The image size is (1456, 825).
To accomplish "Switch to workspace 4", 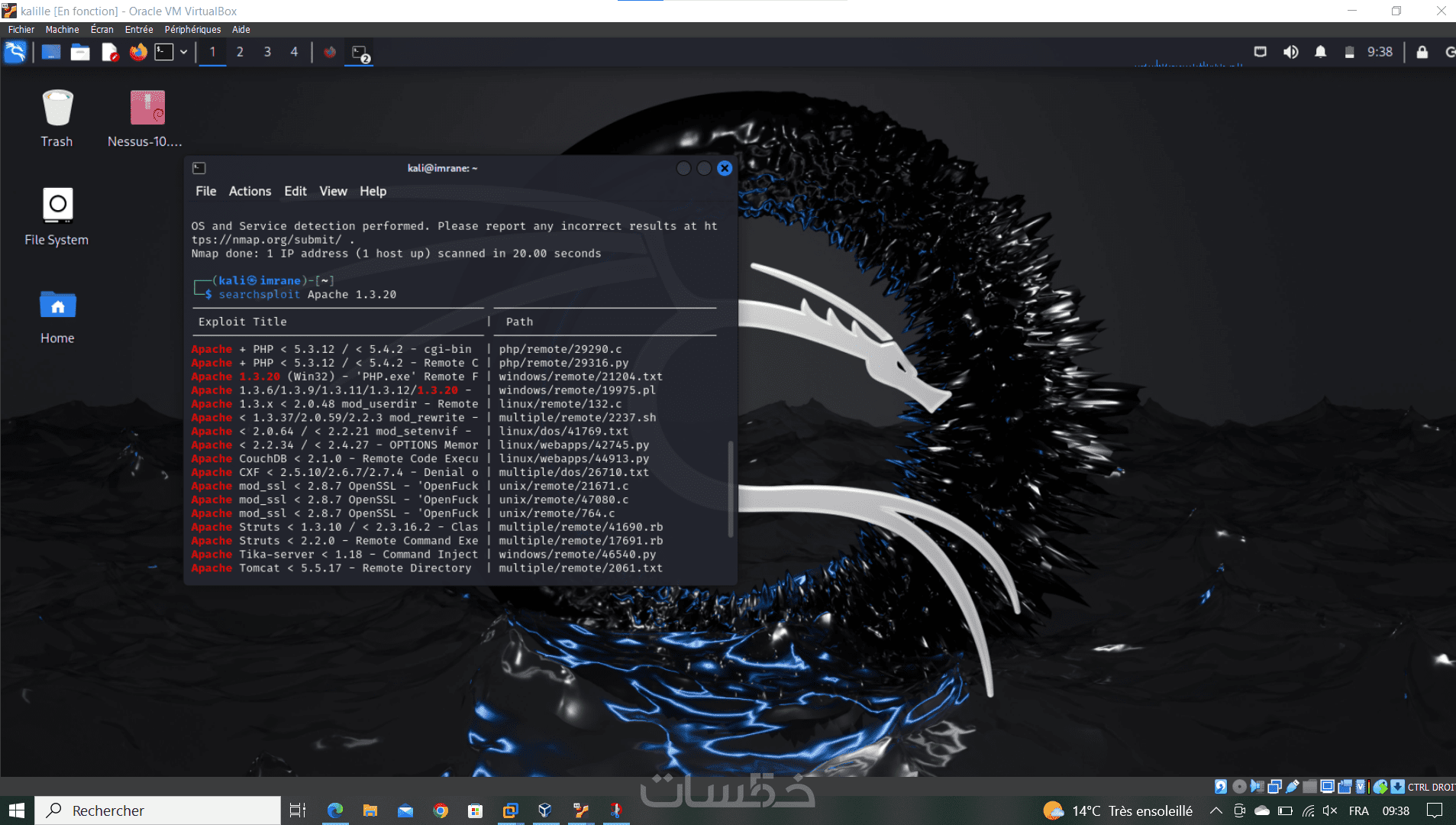I will (x=294, y=52).
